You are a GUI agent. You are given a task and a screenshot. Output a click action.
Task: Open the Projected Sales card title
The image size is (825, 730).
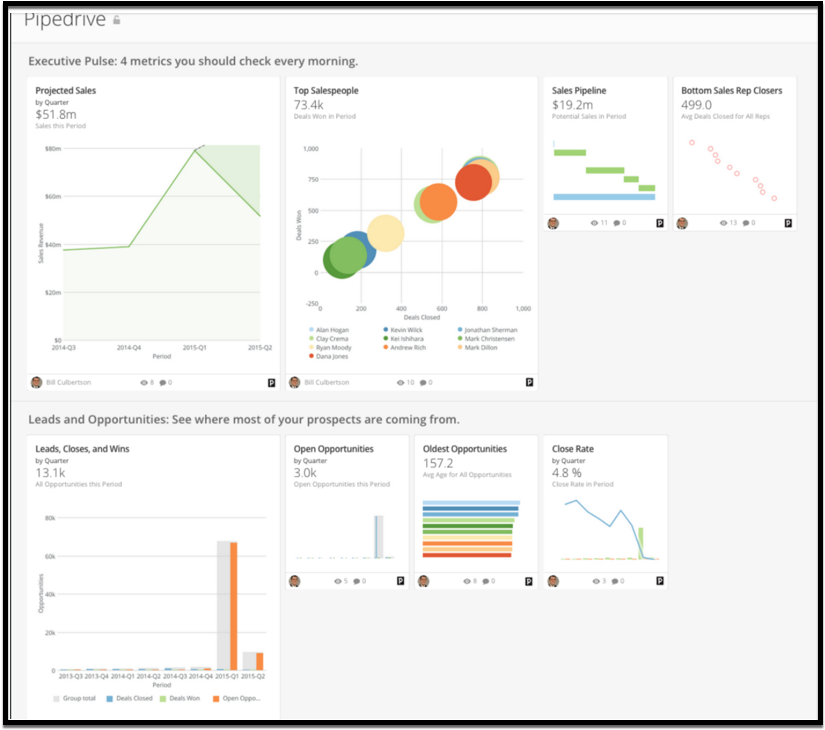pos(66,91)
